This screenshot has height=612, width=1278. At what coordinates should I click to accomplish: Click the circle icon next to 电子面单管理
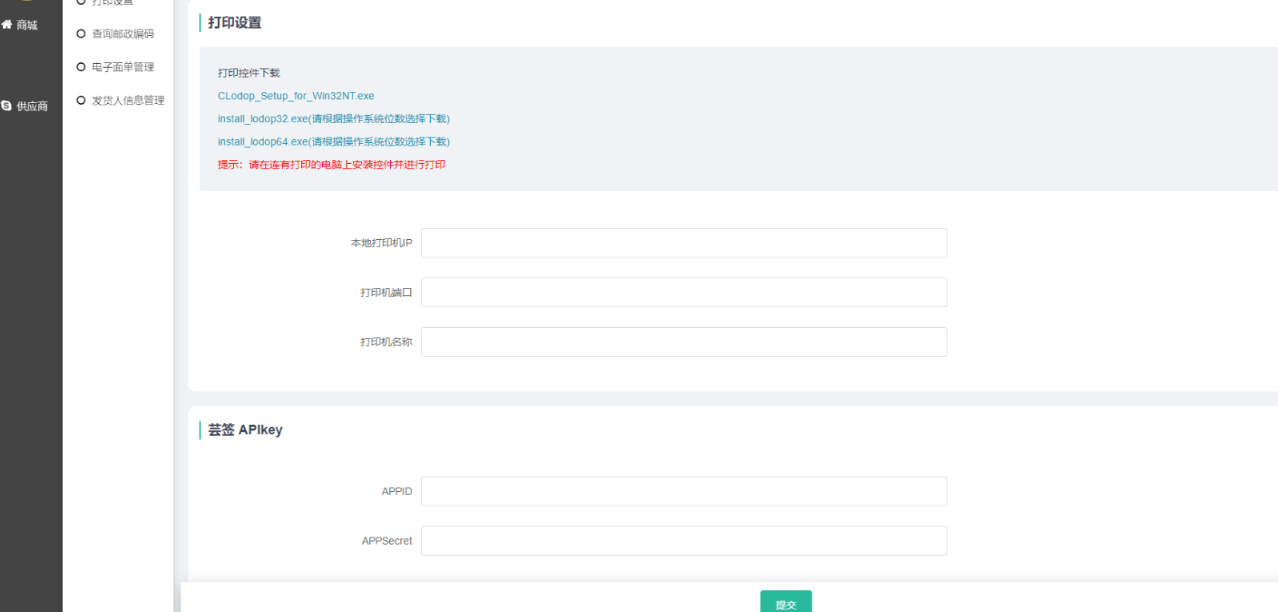[x=81, y=67]
